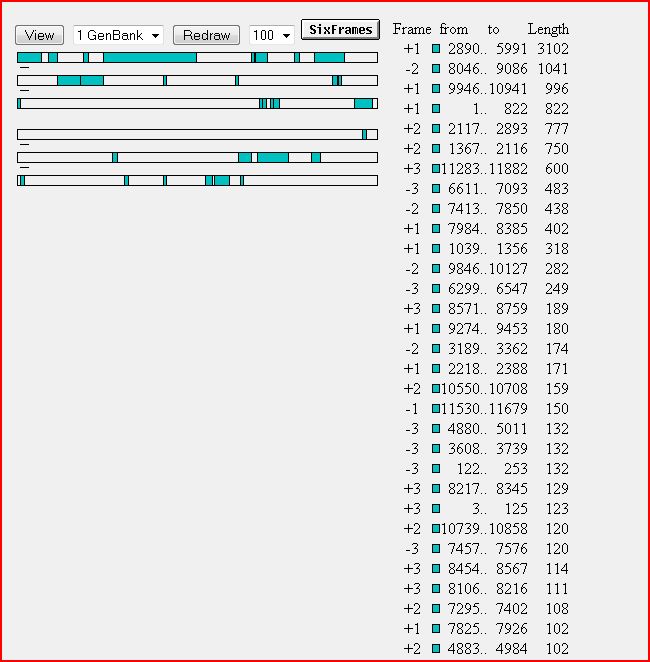Image resolution: width=650 pixels, height=662 pixels.
Task: Open the "1 GenBank" format dropdown
Action: [x=119, y=35]
